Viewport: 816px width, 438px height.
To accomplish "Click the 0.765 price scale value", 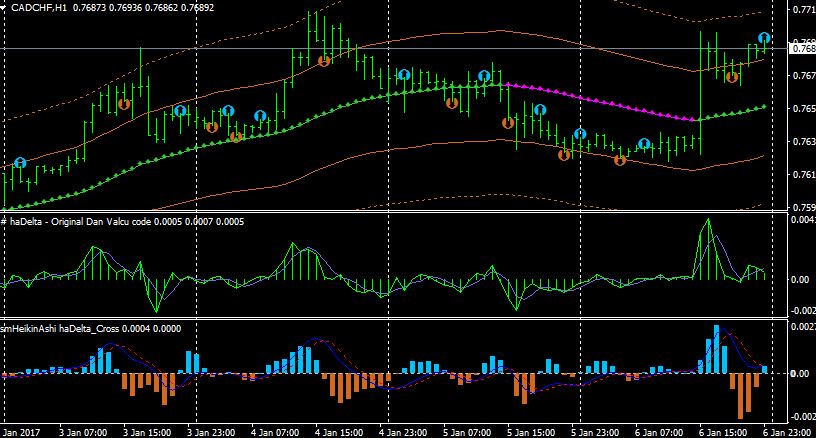I will tap(804, 108).
